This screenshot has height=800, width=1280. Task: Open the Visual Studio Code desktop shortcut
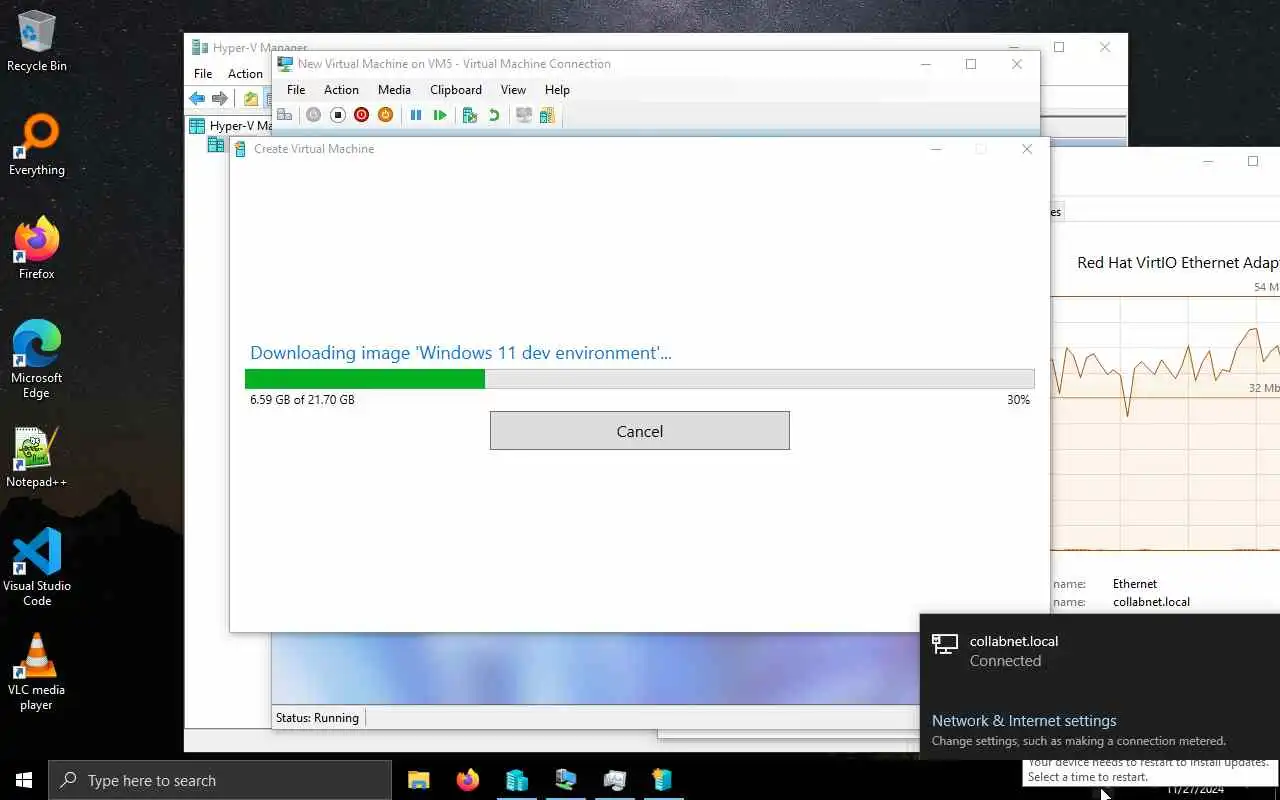click(x=37, y=567)
